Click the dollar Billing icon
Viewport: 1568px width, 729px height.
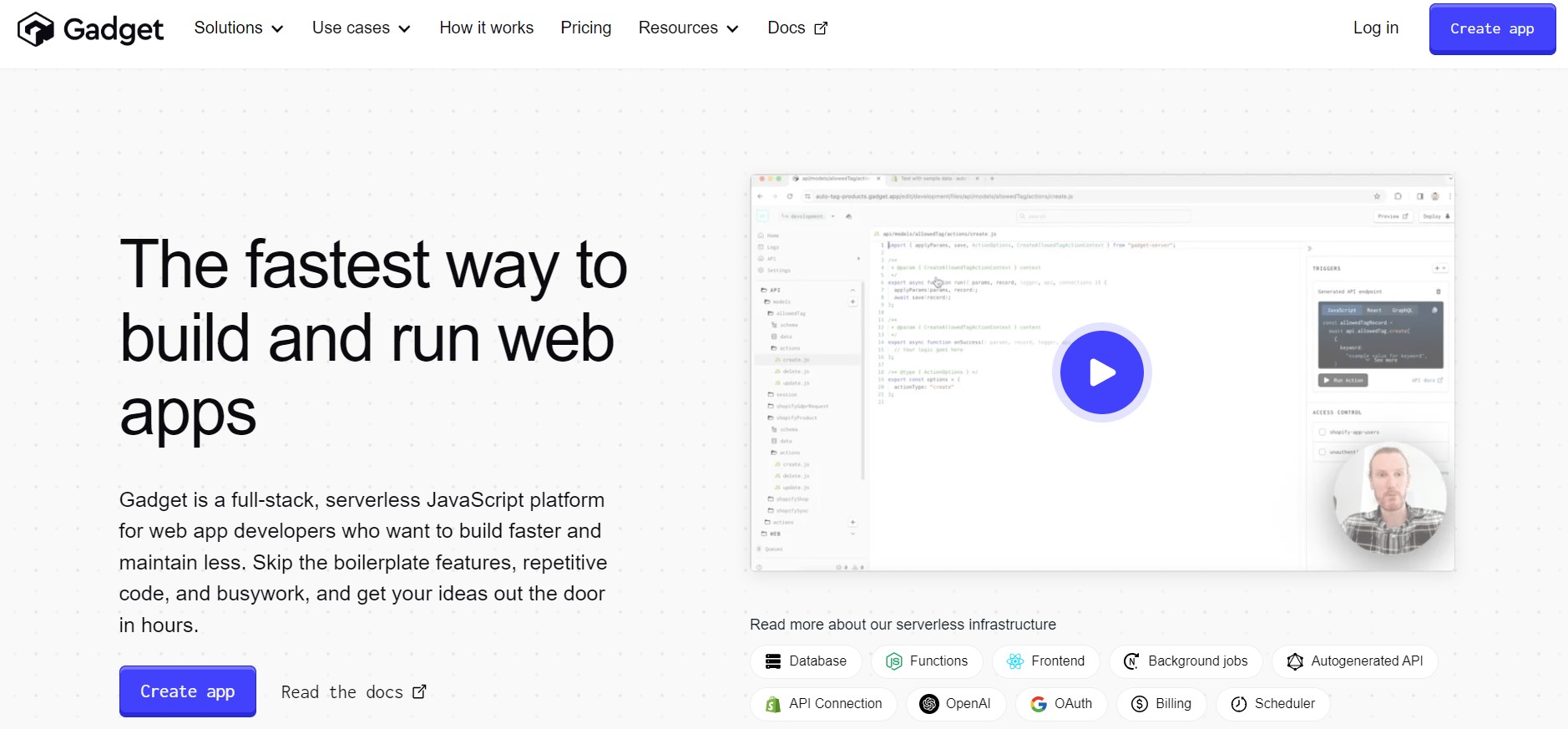pos(1140,704)
